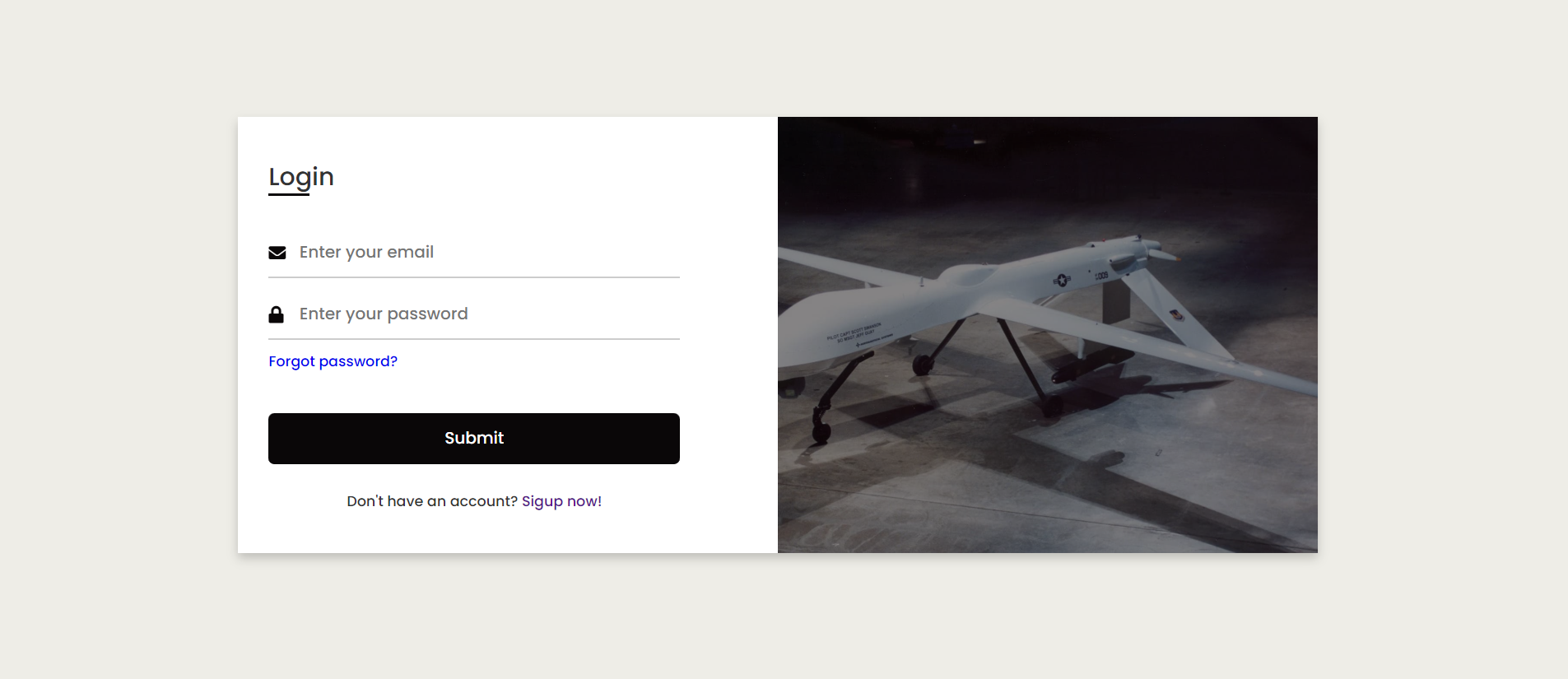Click the envelope icon beside the email field
The height and width of the screenshot is (679, 1568).
[276, 252]
